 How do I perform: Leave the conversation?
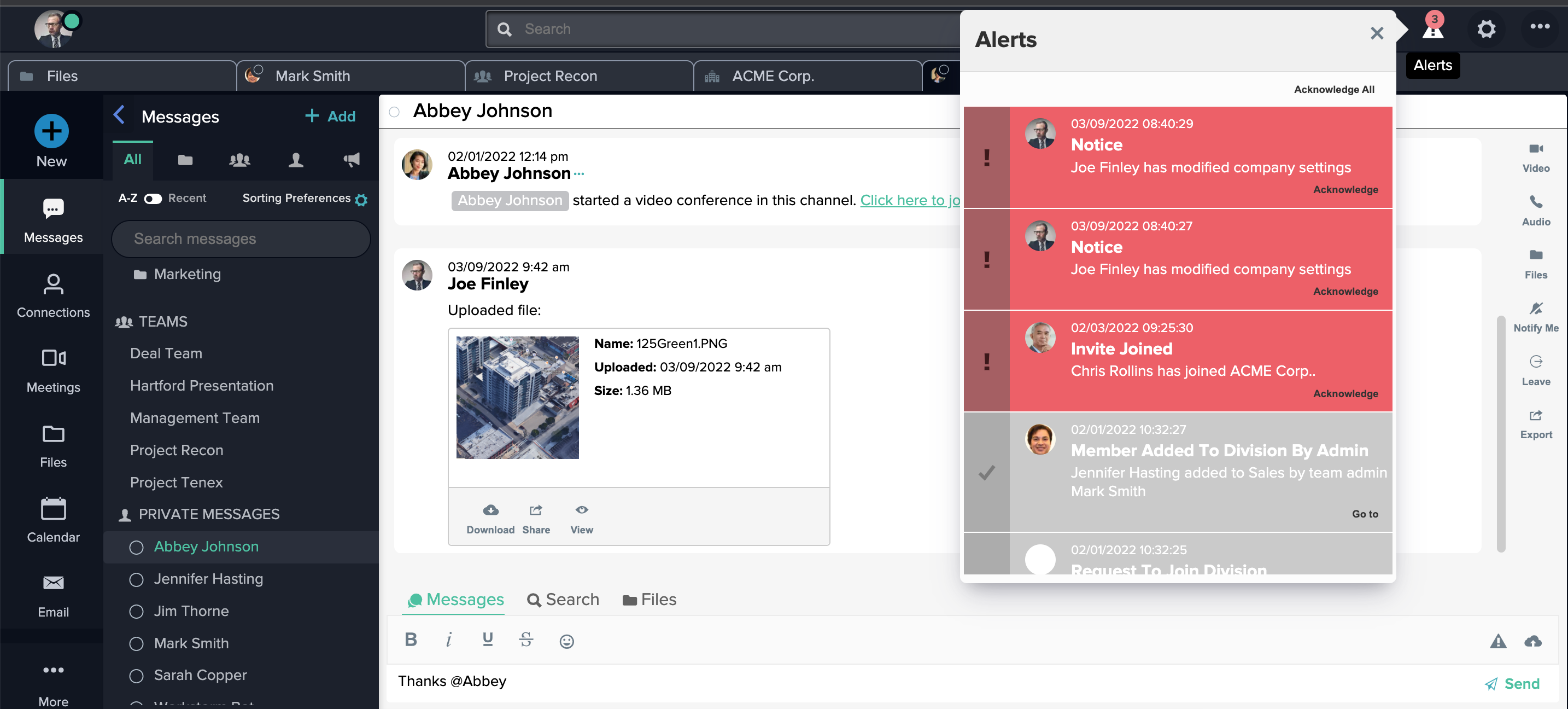click(x=1535, y=370)
